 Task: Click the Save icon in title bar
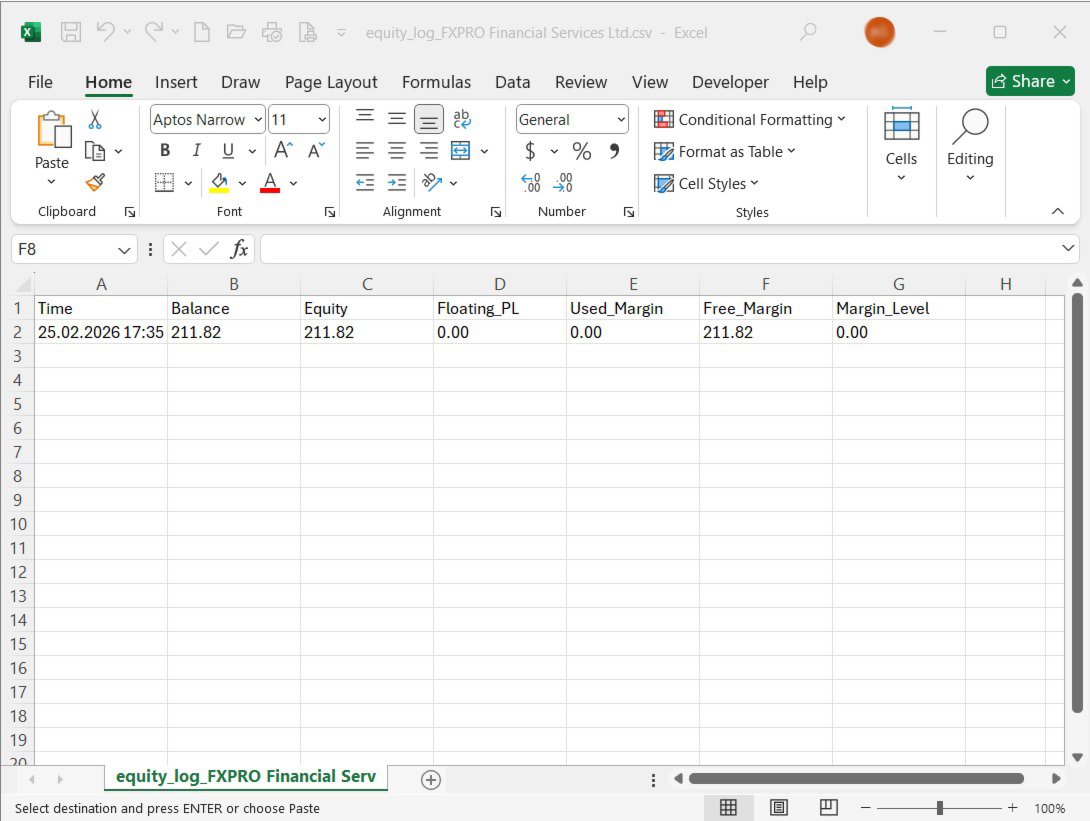(70, 32)
